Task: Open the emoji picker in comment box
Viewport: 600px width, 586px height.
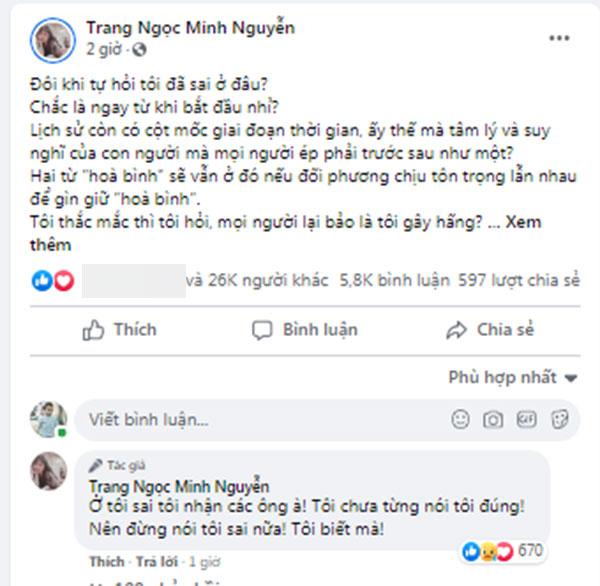Action: coord(460,418)
